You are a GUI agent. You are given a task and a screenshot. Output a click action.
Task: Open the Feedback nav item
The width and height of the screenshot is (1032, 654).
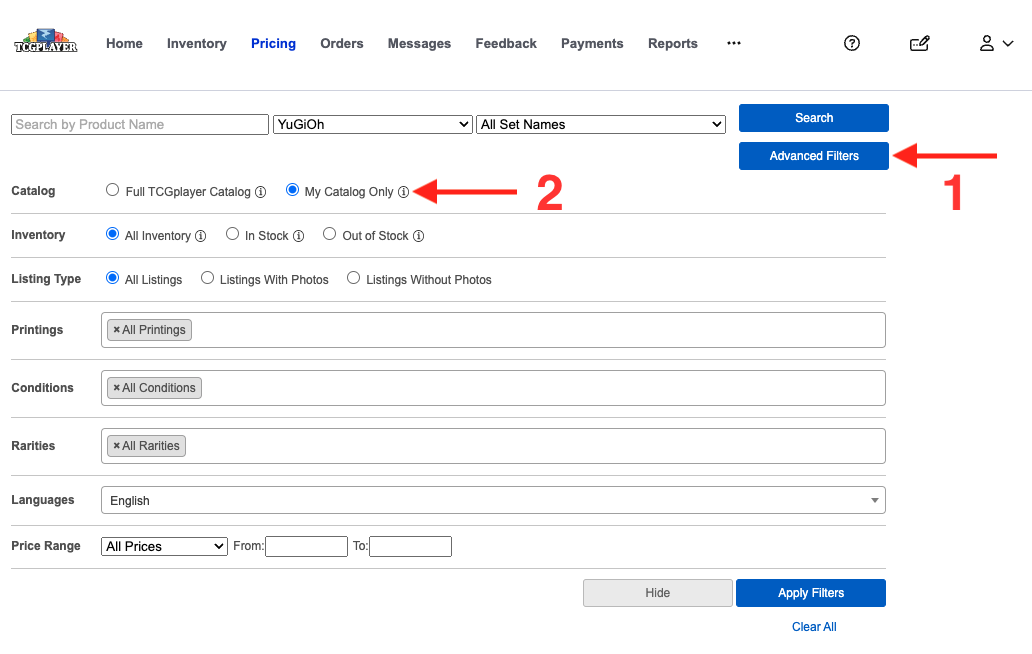click(506, 43)
